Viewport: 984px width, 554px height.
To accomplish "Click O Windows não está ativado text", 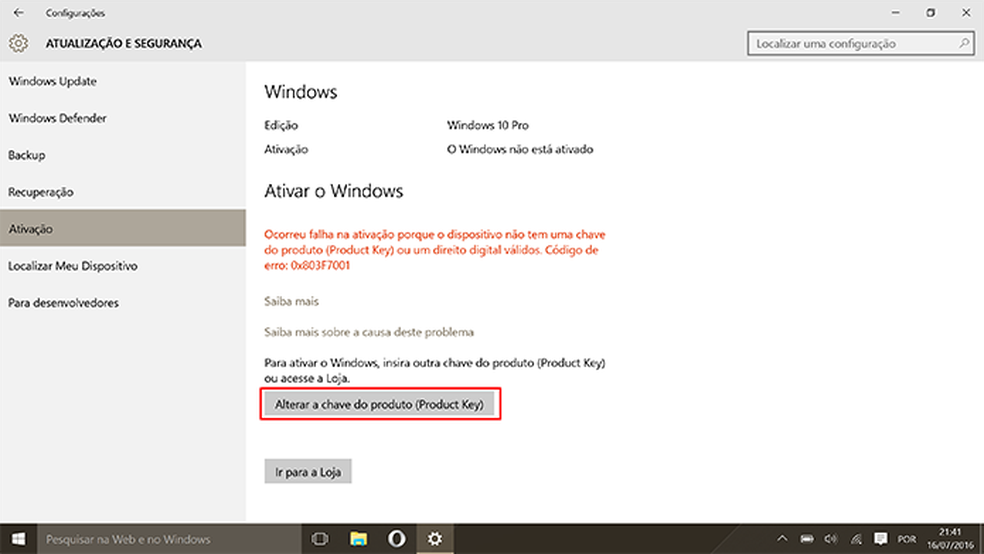I will pos(520,149).
